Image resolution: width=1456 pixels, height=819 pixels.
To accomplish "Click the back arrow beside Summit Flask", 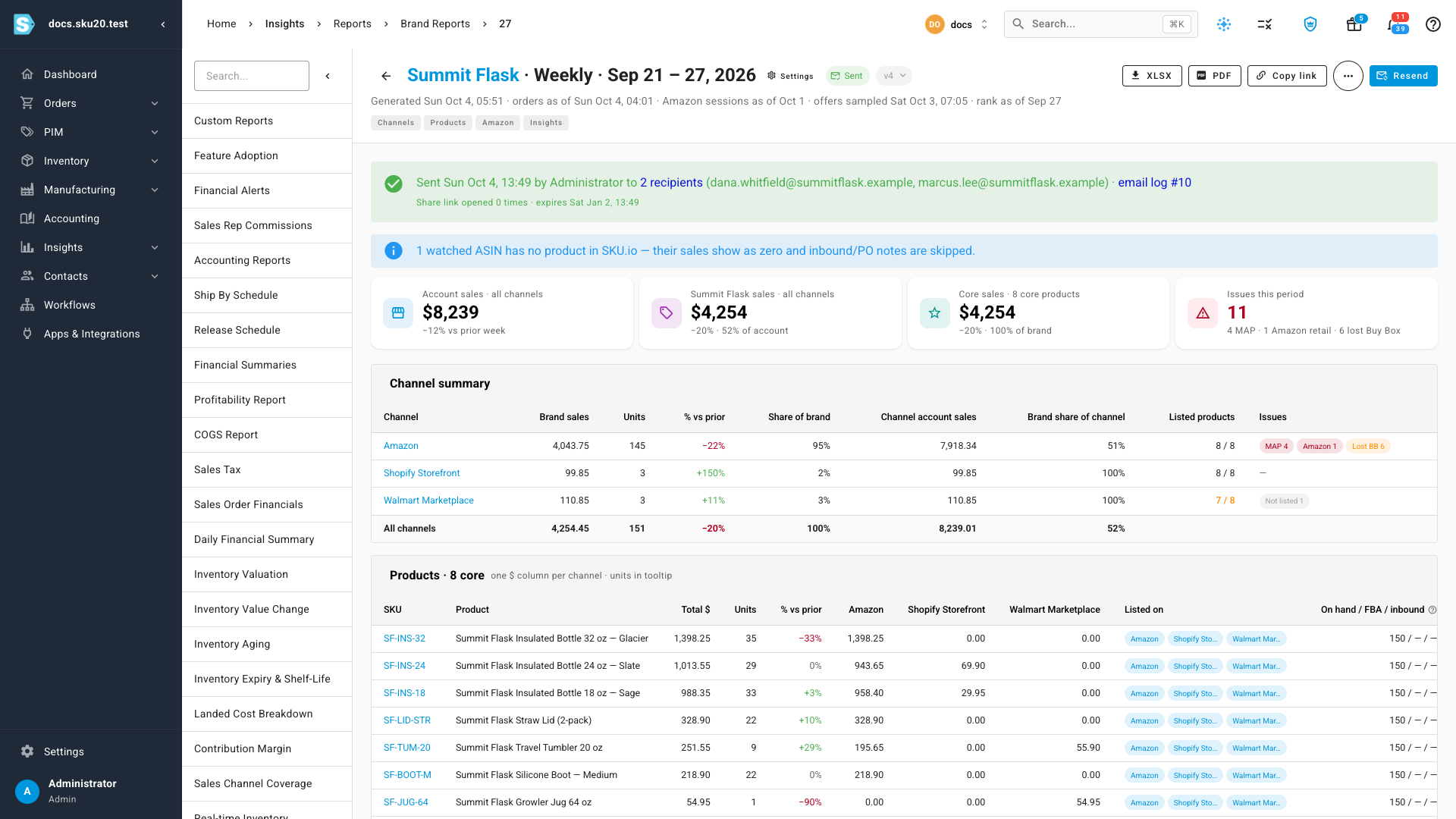I will click(x=386, y=76).
